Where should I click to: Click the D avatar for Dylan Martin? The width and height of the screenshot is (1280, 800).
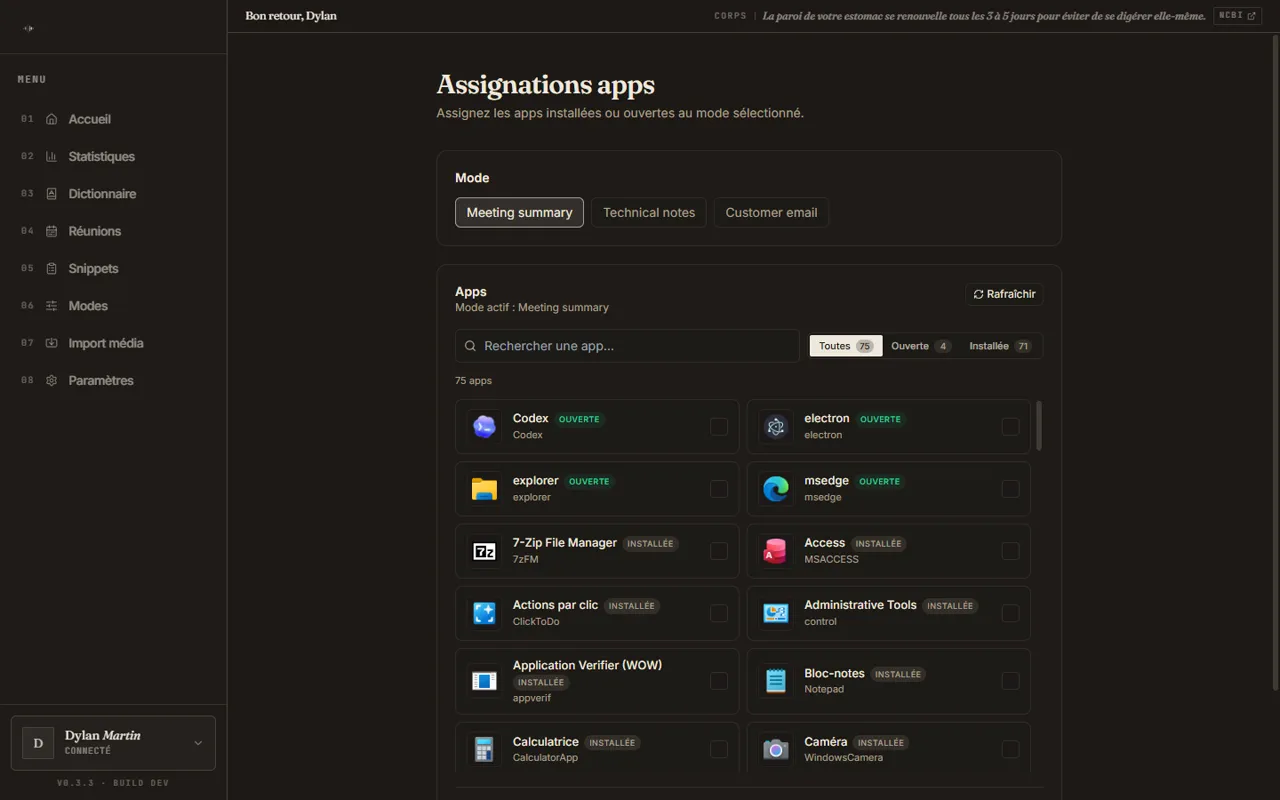38,743
